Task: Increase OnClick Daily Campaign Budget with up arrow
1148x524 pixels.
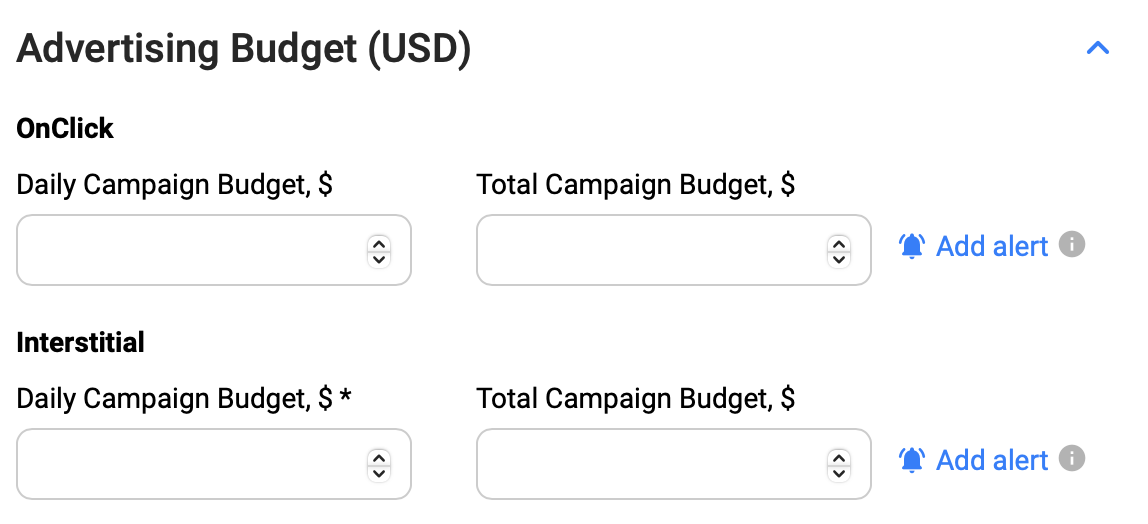Action: click(x=378, y=243)
